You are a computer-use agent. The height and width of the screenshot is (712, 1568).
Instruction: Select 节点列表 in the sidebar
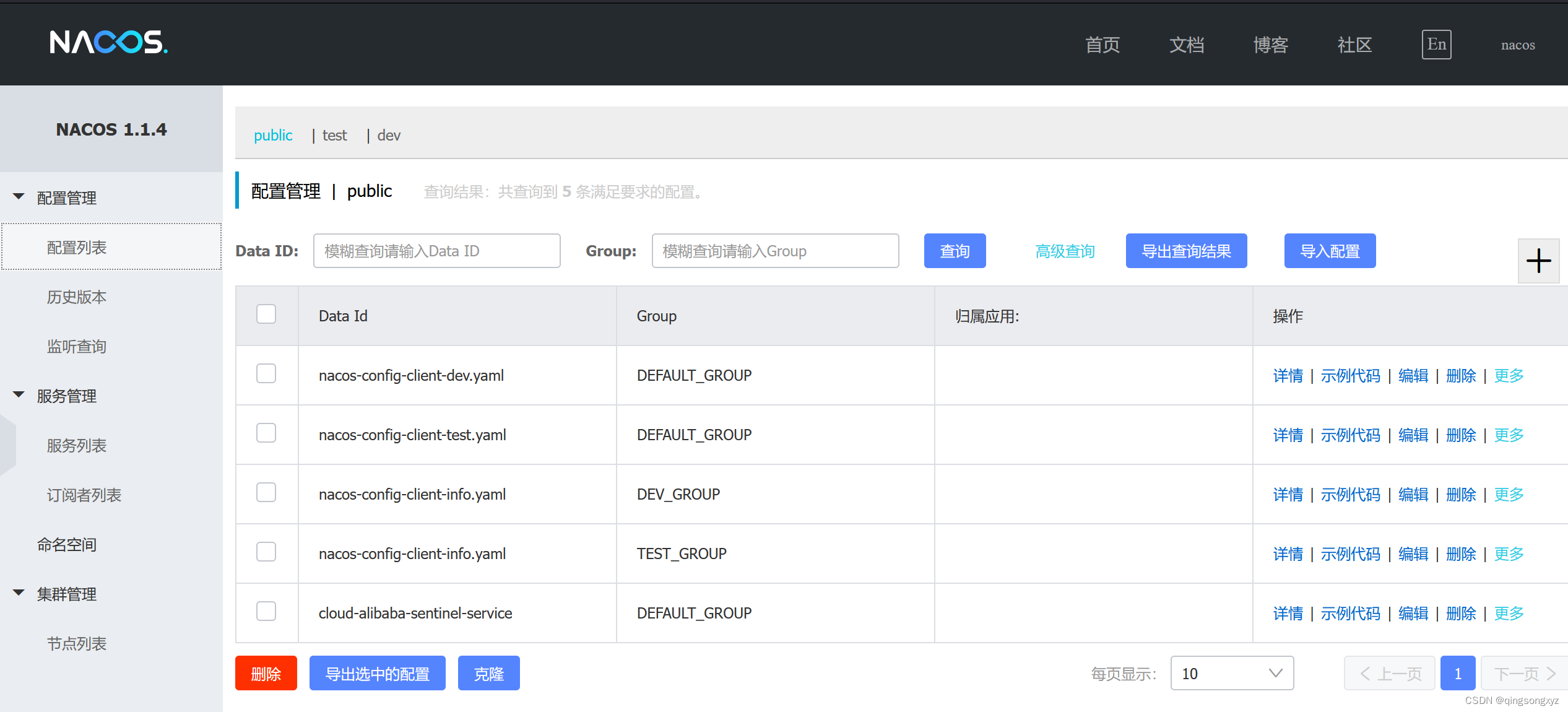[x=77, y=644]
